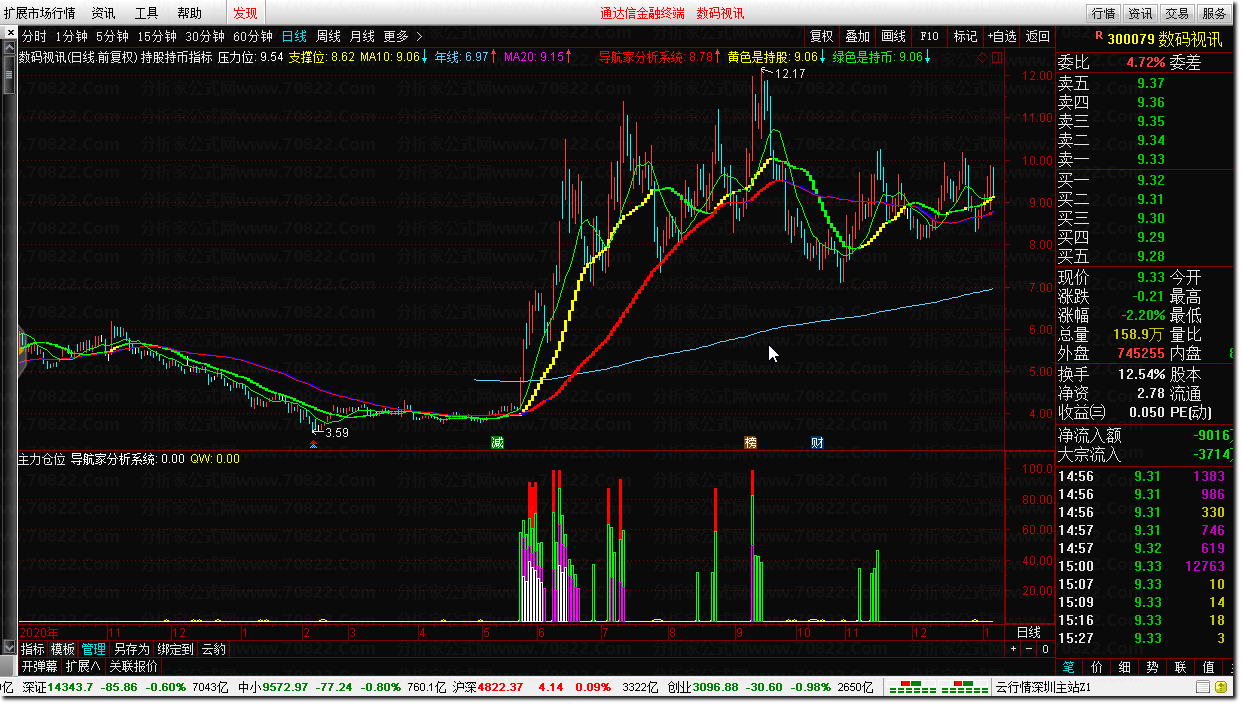Image resolution: width=1242 pixels, height=704 pixels.
Task: Click the 中小 index in status bar
Action: [x=250, y=688]
